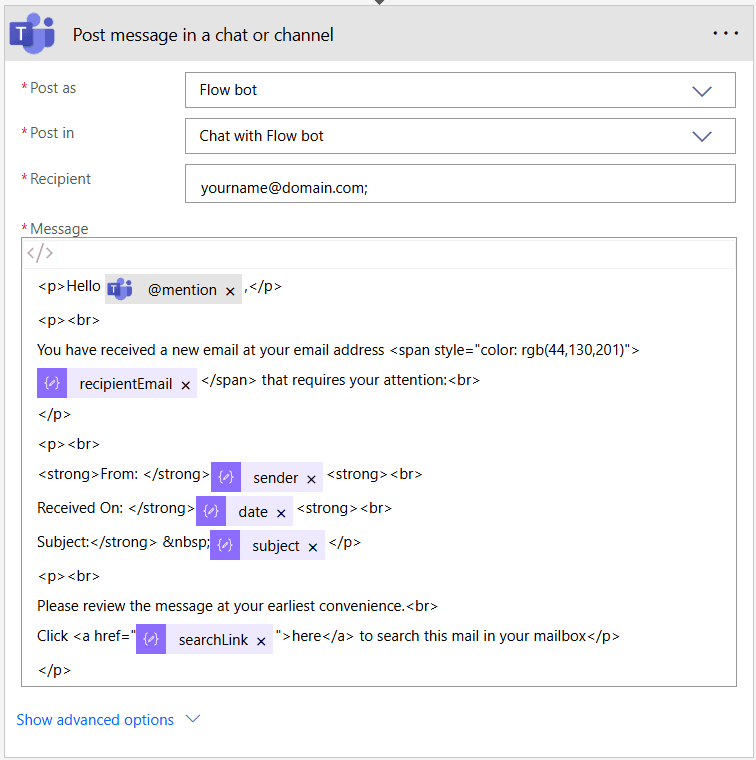Image resolution: width=756 pixels, height=760 pixels.
Task: Select the date token label
Action: (x=253, y=512)
